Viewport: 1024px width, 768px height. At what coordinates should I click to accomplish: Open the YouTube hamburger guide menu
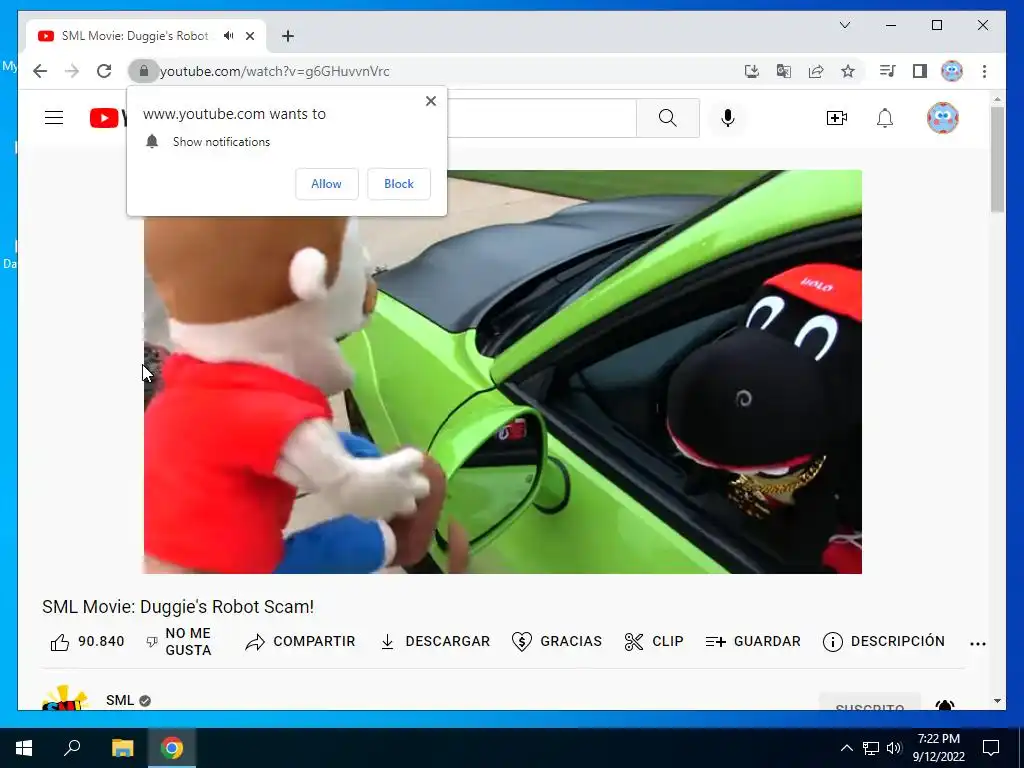click(54, 118)
